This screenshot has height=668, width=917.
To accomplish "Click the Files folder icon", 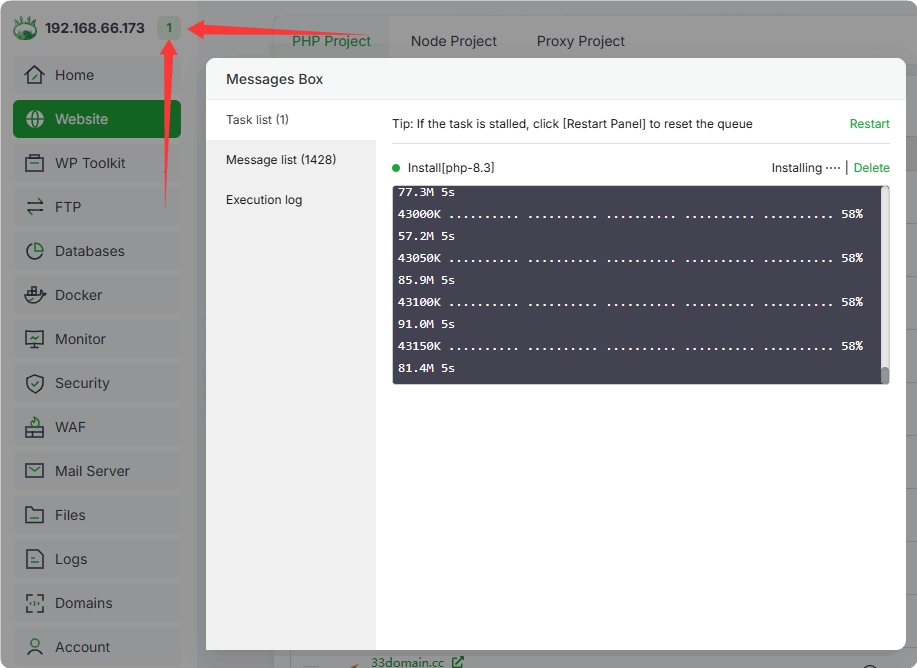I will point(35,515).
